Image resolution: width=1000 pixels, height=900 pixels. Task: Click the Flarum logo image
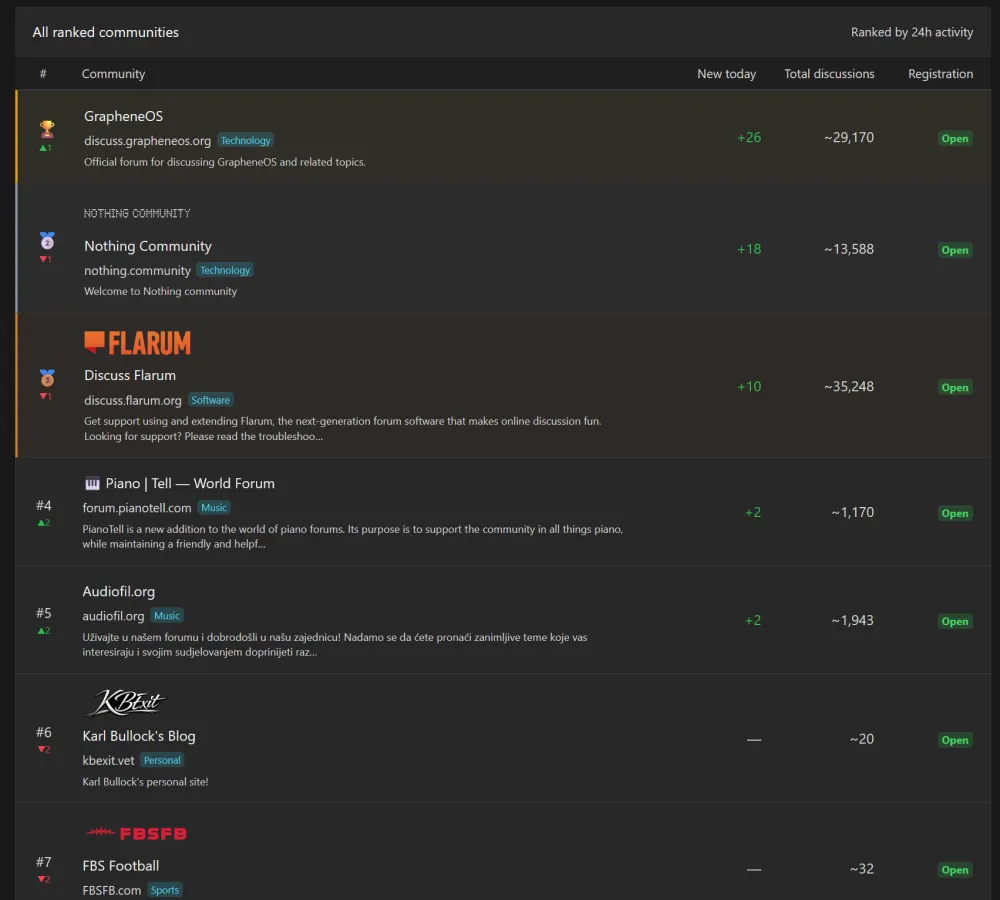pos(137,343)
